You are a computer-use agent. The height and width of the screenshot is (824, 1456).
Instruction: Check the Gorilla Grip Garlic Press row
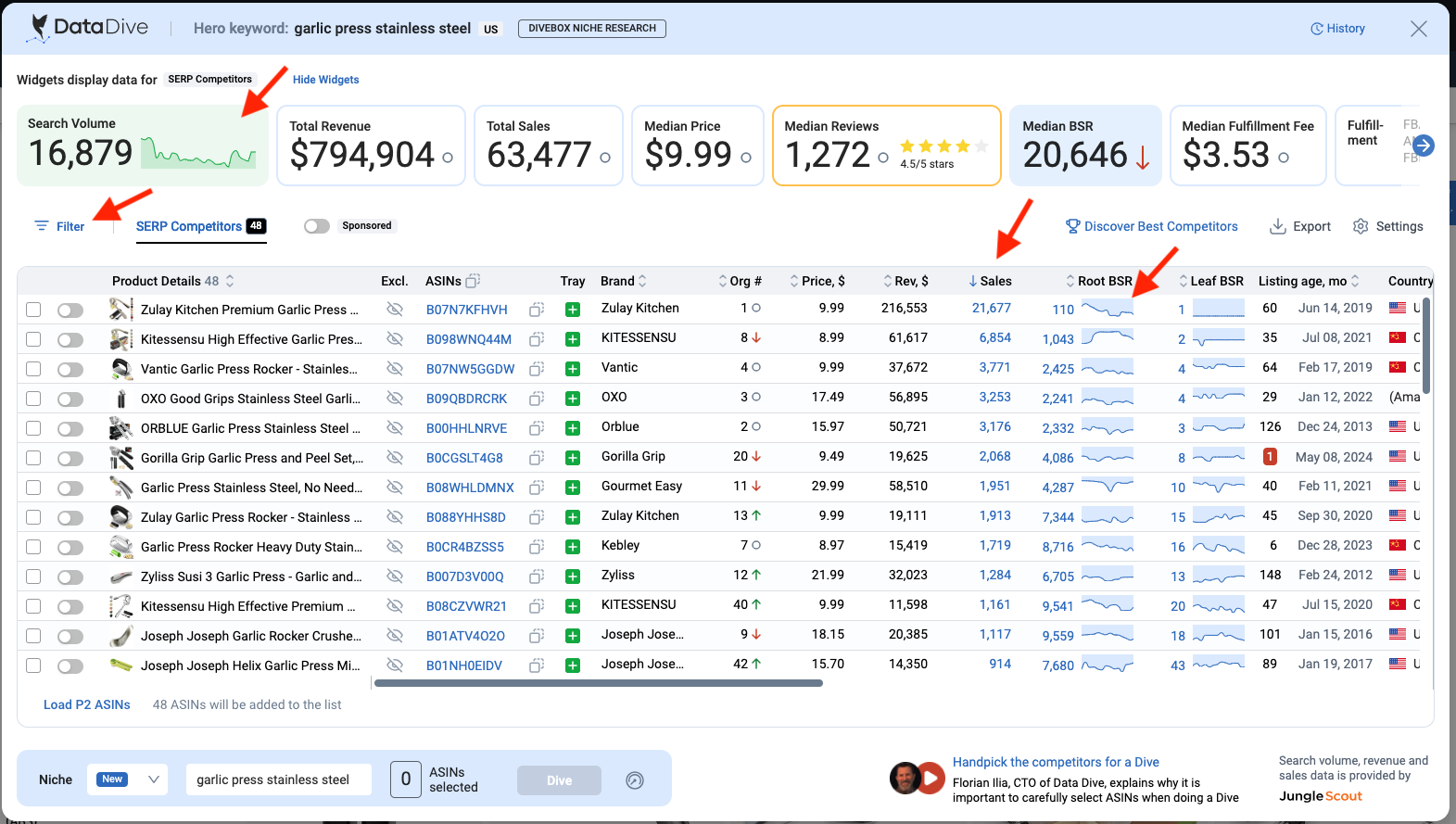pos(33,458)
